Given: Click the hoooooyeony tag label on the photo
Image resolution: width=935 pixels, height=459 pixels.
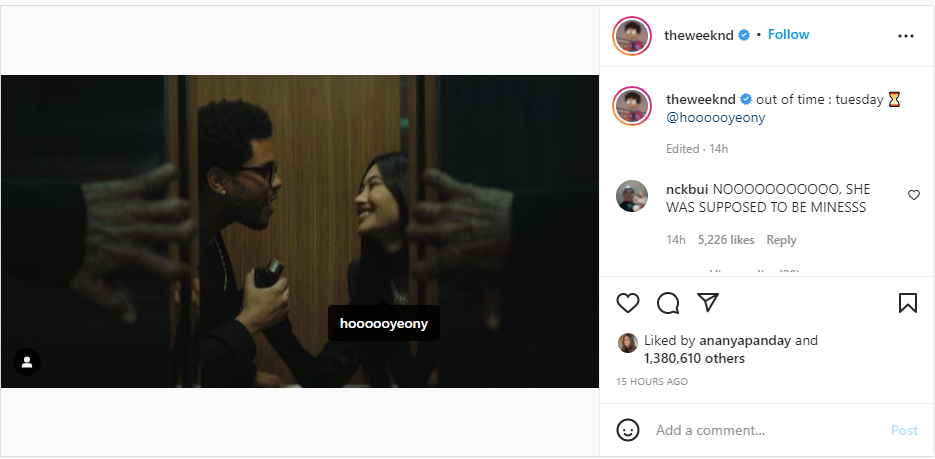Looking at the screenshot, I should point(384,324).
